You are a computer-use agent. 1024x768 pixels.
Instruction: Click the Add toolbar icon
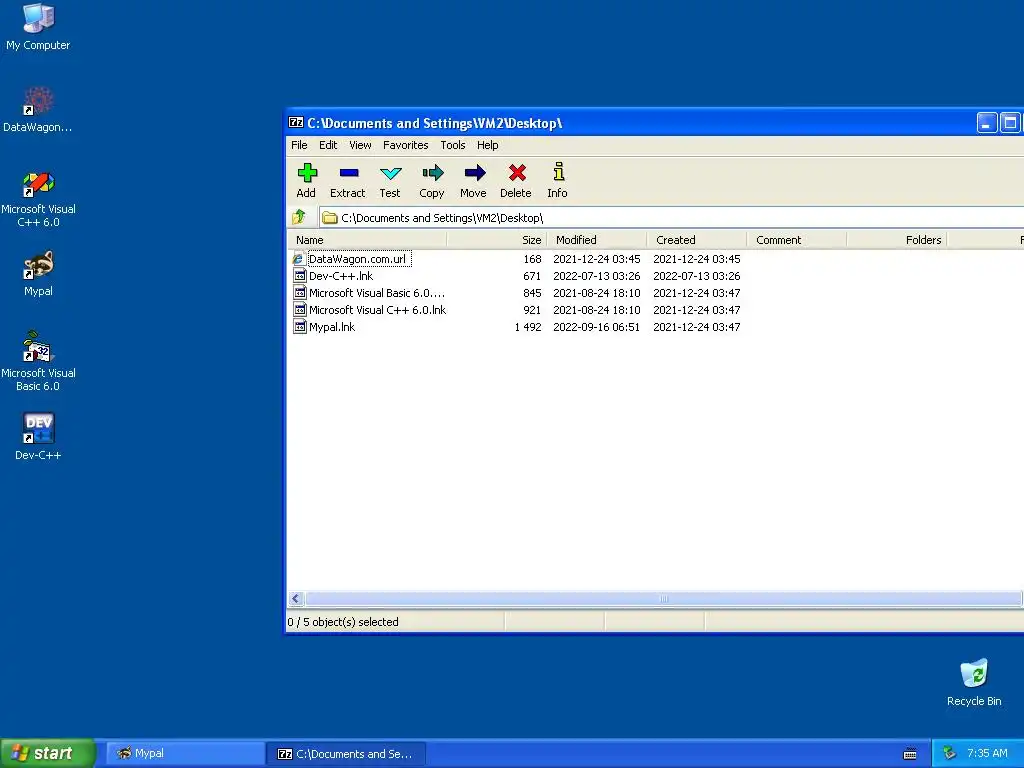pyautogui.click(x=306, y=173)
